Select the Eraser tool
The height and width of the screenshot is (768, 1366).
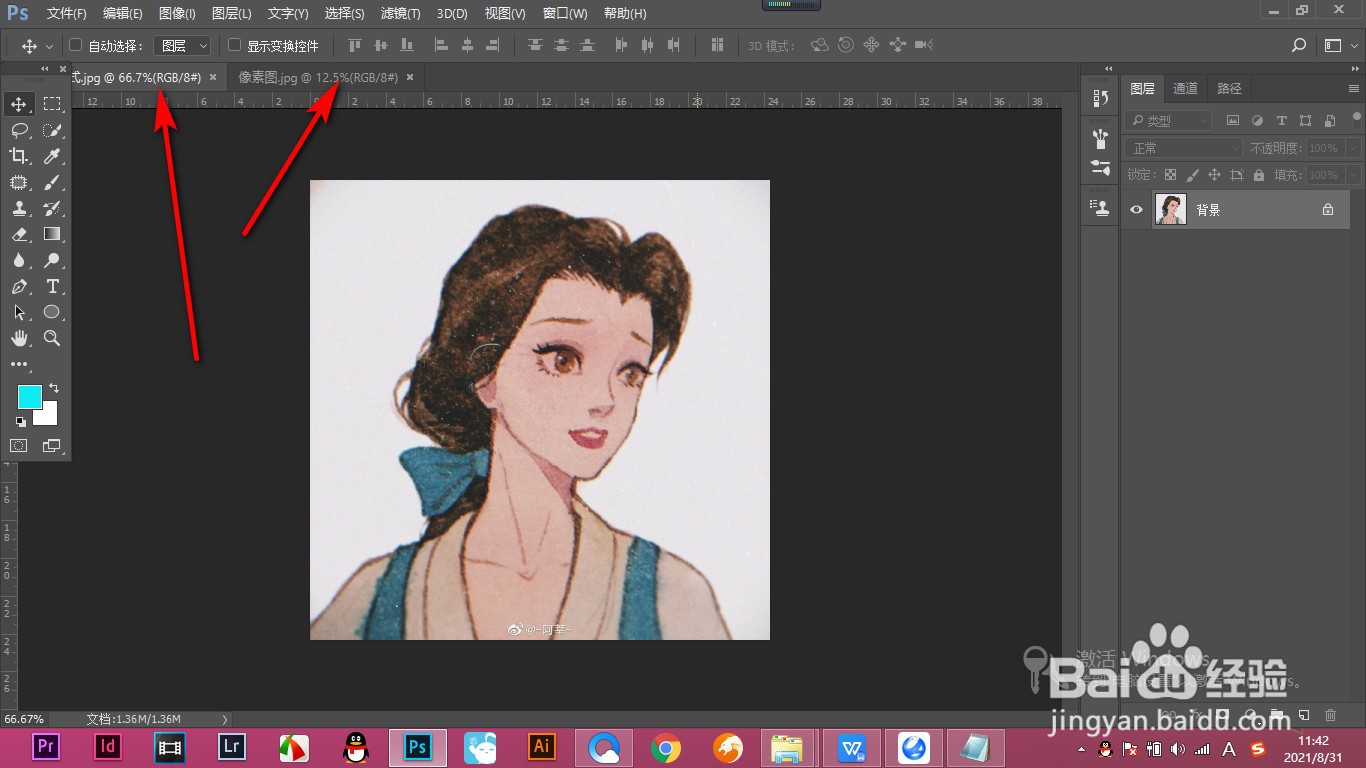[19, 234]
